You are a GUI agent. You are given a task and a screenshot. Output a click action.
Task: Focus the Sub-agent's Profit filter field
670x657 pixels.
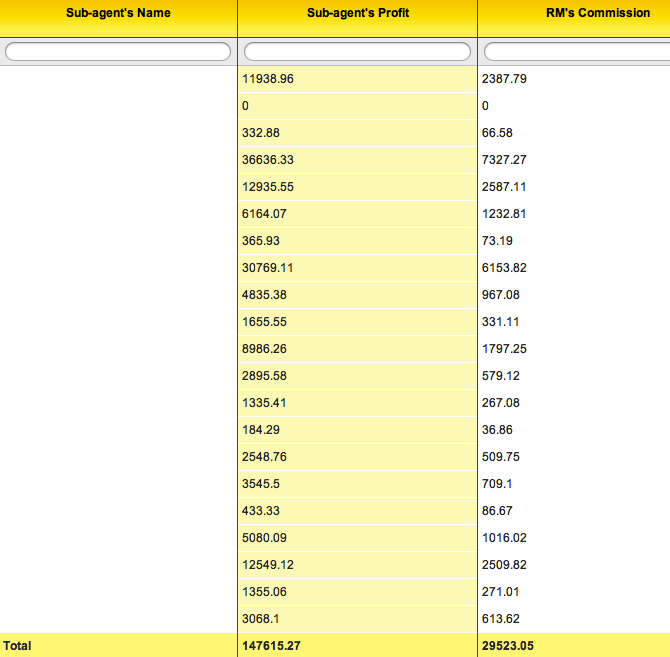pos(357,51)
